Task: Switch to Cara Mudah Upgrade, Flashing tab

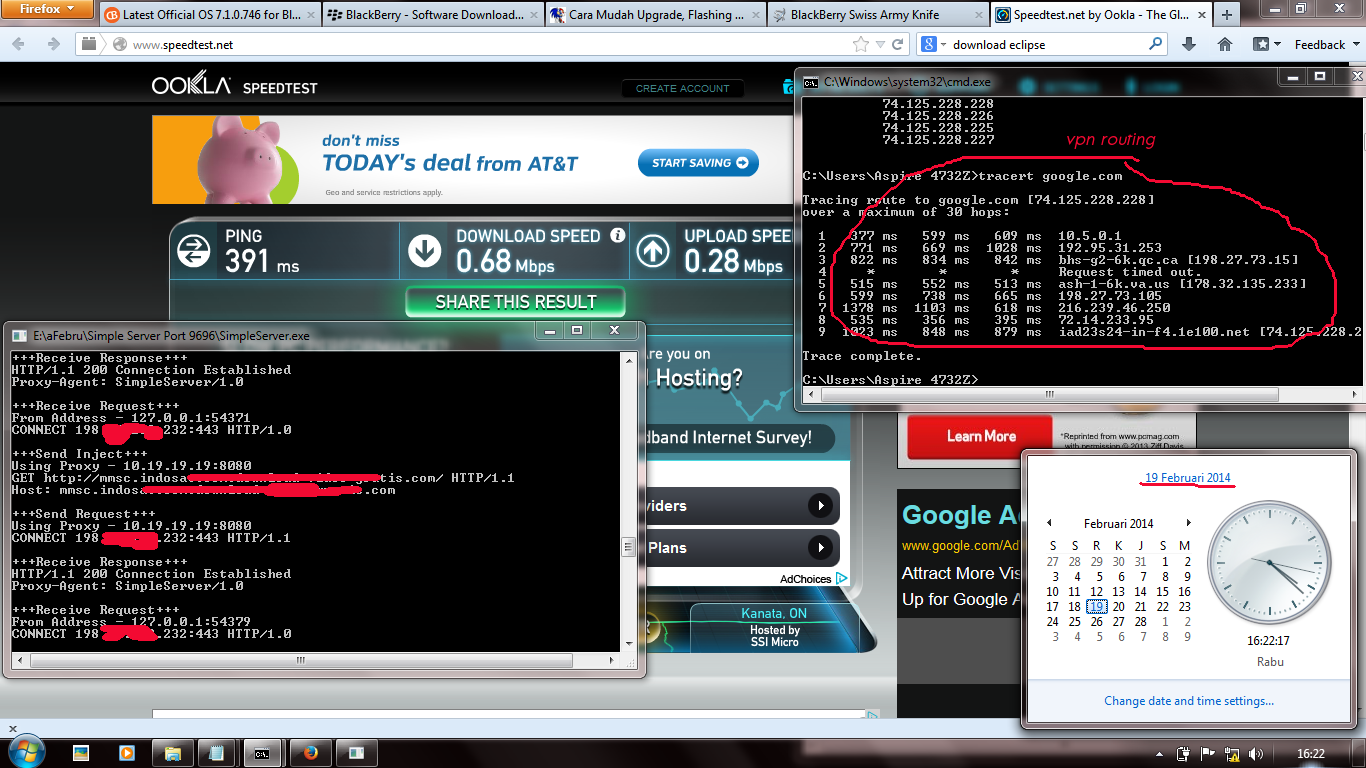Action: click(x=657, y=15)
